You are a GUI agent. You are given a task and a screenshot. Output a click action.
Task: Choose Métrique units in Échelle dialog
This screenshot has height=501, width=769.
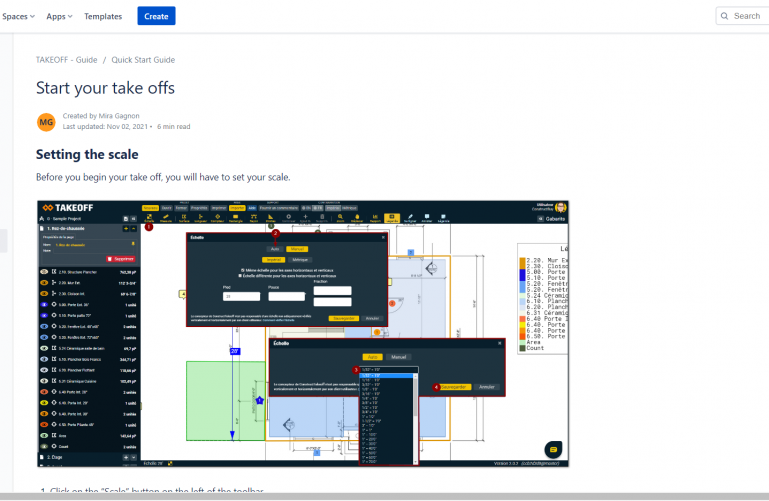[x=300, y=260]
